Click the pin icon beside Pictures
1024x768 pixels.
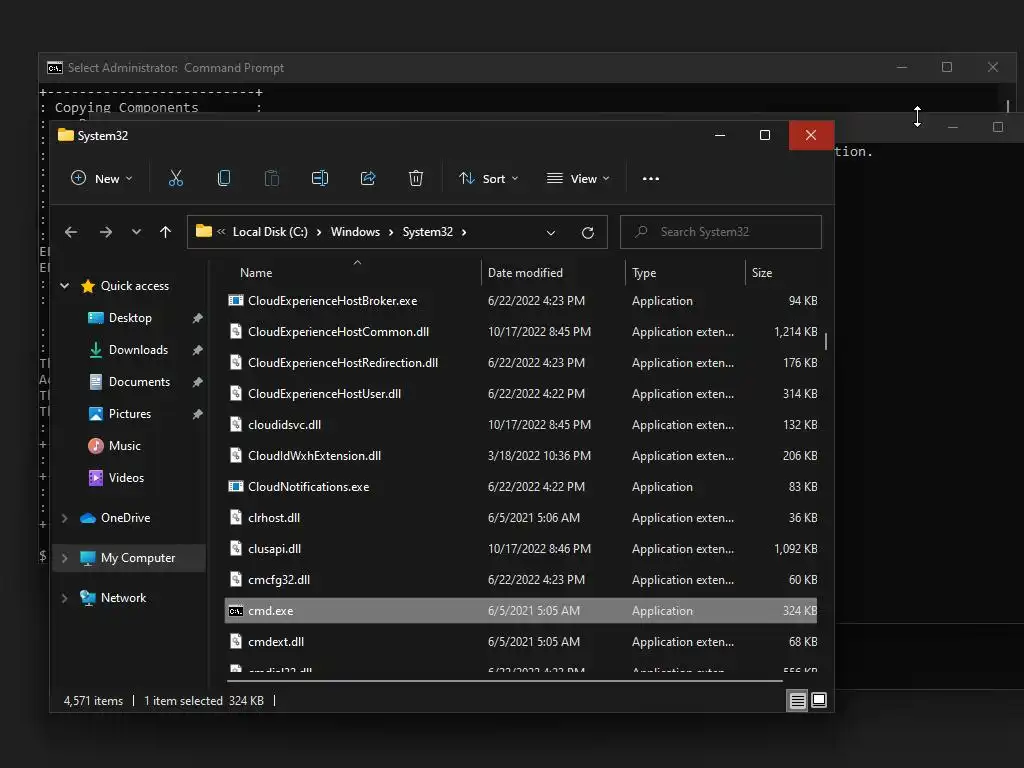[197, 414]
